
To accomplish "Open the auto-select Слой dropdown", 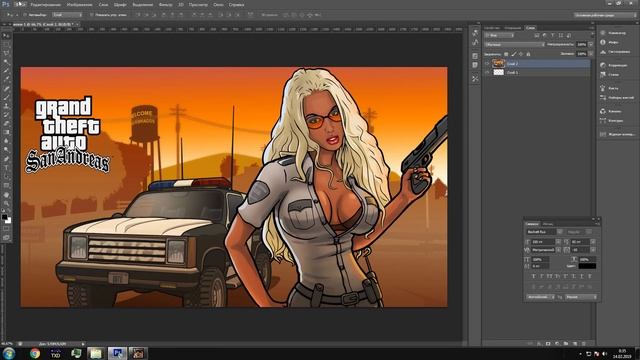I will pos(67,15).
